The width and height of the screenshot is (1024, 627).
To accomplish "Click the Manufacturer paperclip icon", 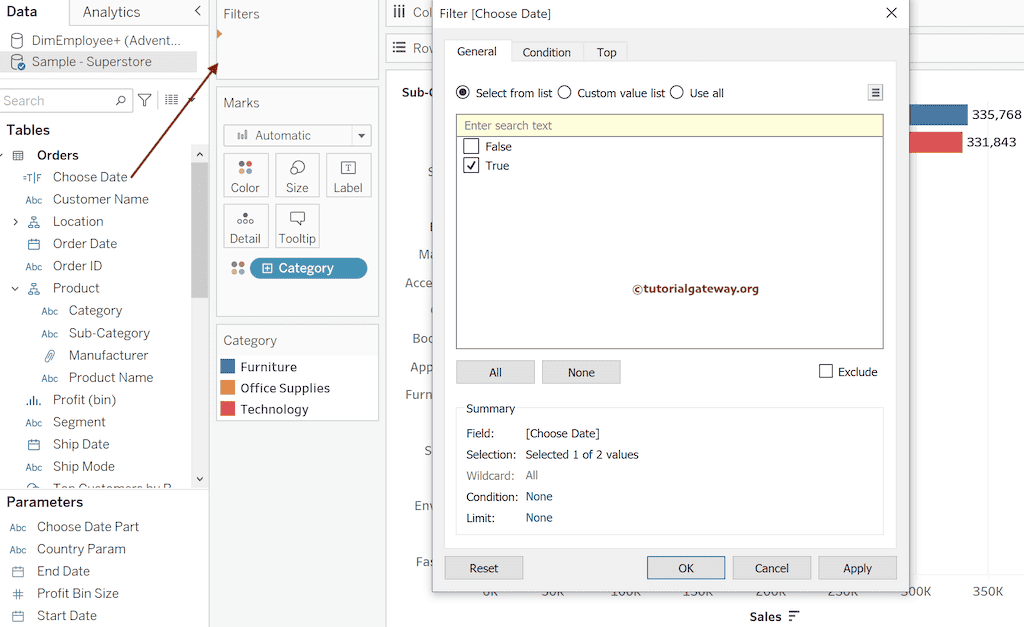I will coord(50,356).
